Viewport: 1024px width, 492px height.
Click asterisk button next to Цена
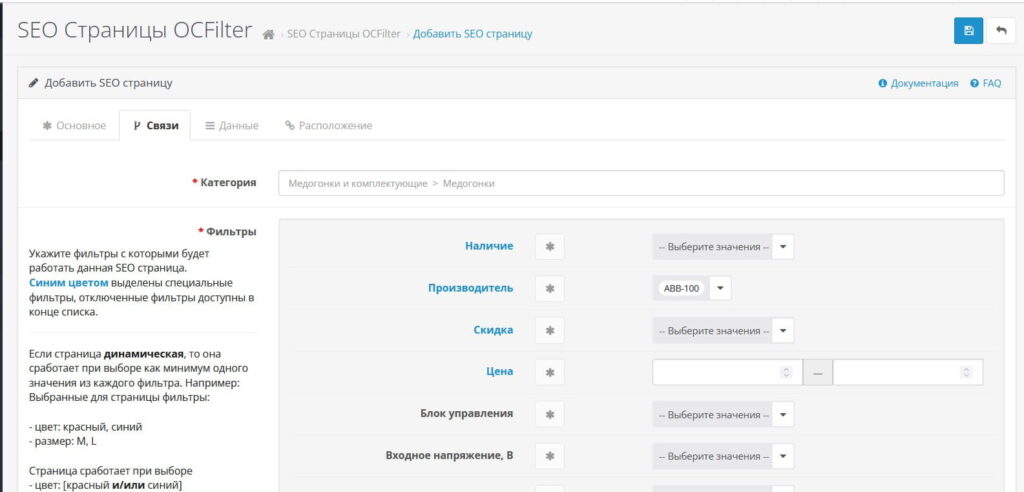[x=549, y=372]
